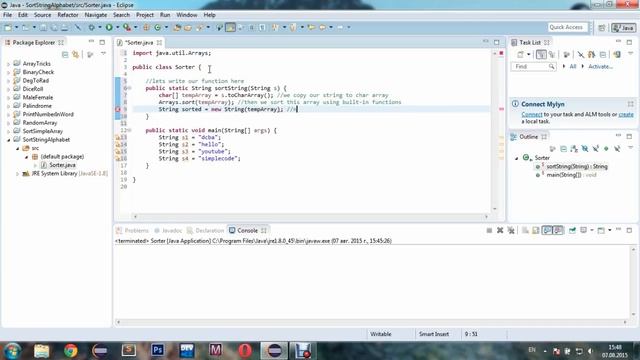Toggle Hide Non-Public Members green dot icon in Outline

pos(606,149)
